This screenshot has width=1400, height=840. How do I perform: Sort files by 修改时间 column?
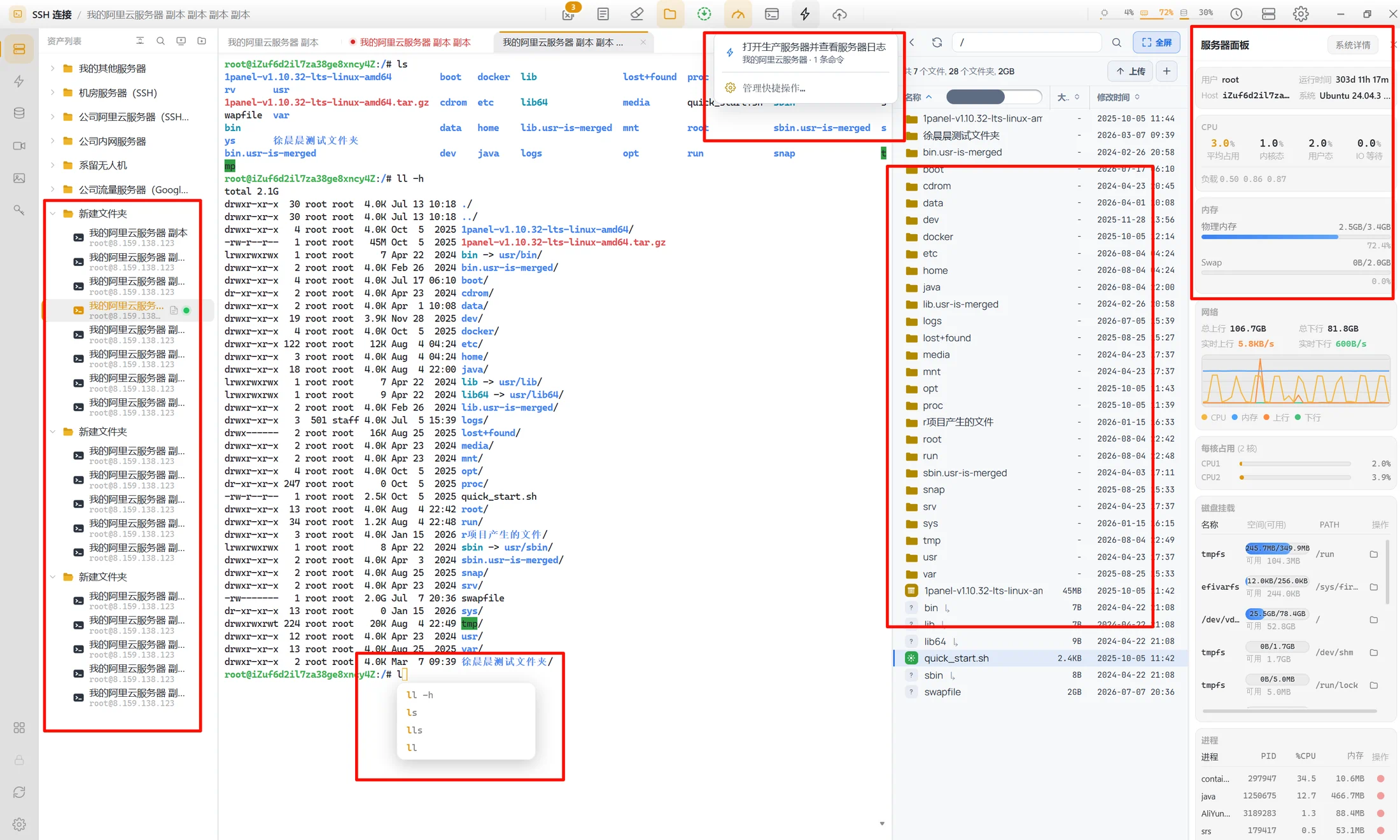point(1118,97)
